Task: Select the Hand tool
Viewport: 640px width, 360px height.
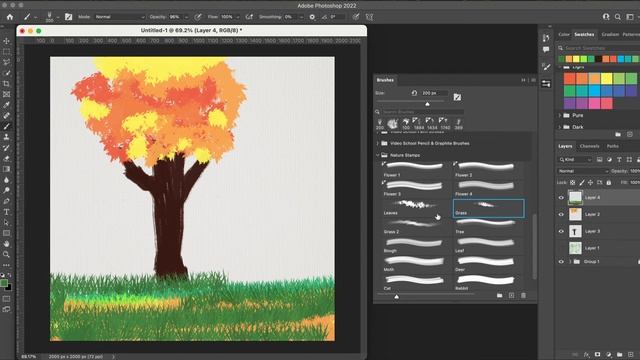Action: coord(6,244)
